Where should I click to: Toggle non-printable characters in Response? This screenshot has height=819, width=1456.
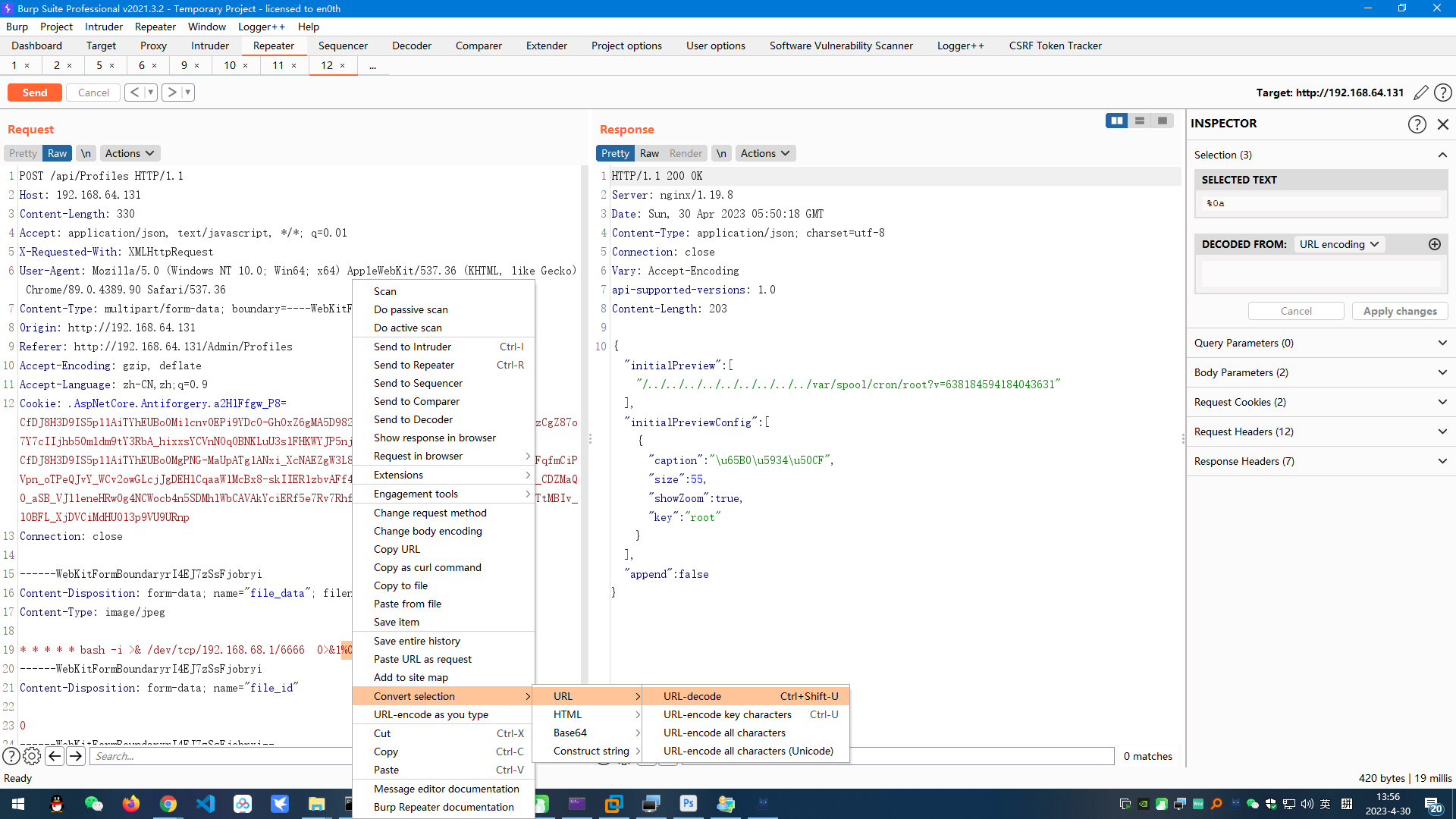721,153
